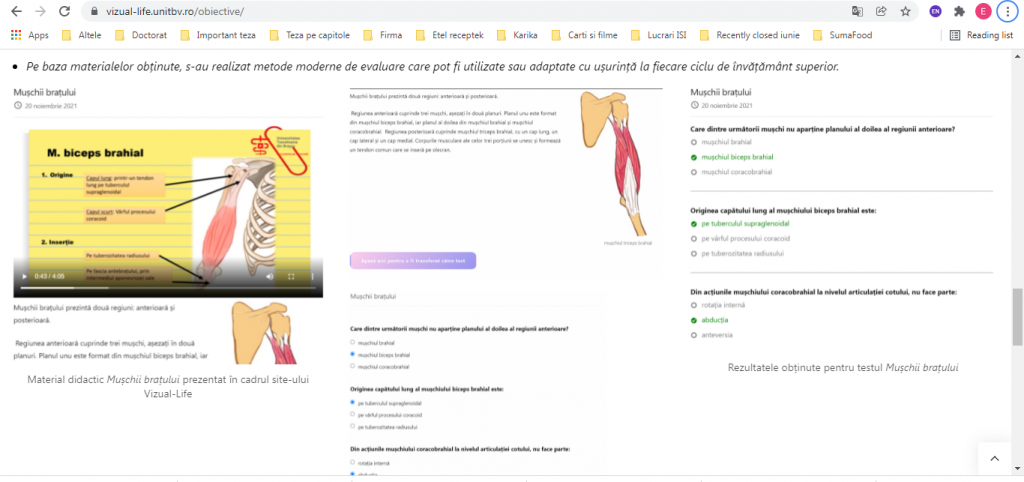Select 'pe vârful procesului coracoid' radio option
Viewport: 1024px width, 482px height.
(354, 414)
